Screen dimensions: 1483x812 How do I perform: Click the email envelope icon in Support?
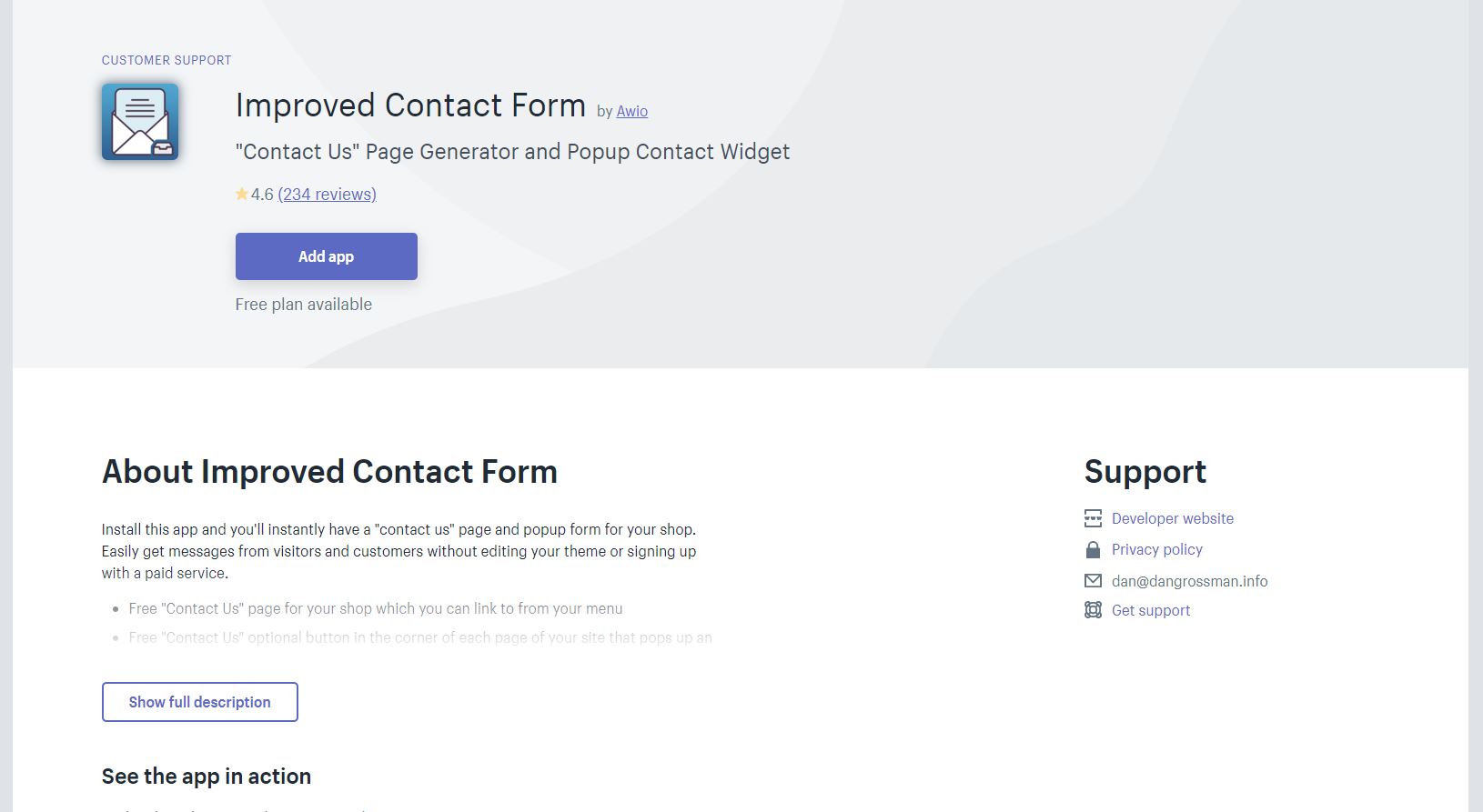(x=1093, y=580)
